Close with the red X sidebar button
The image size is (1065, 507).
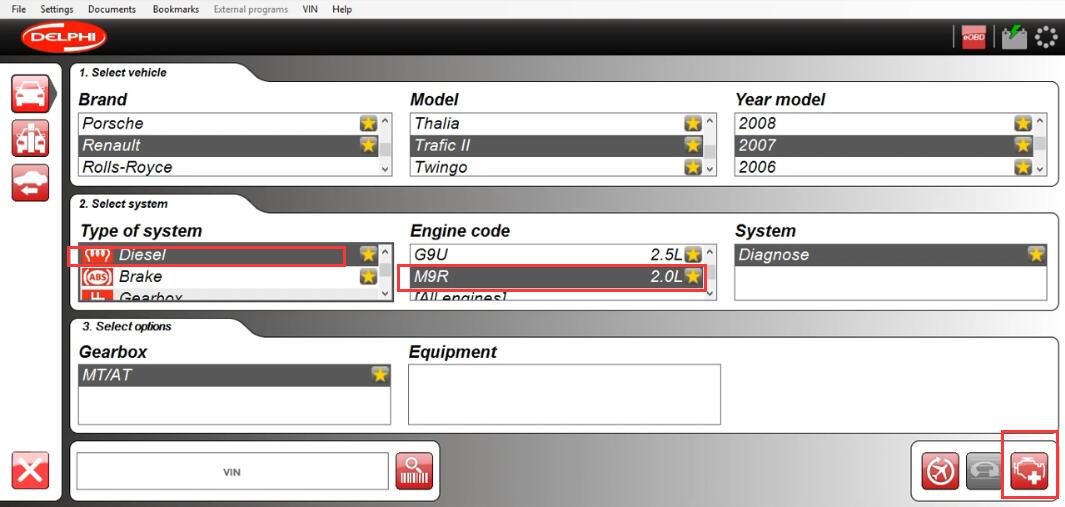[31, 470]
